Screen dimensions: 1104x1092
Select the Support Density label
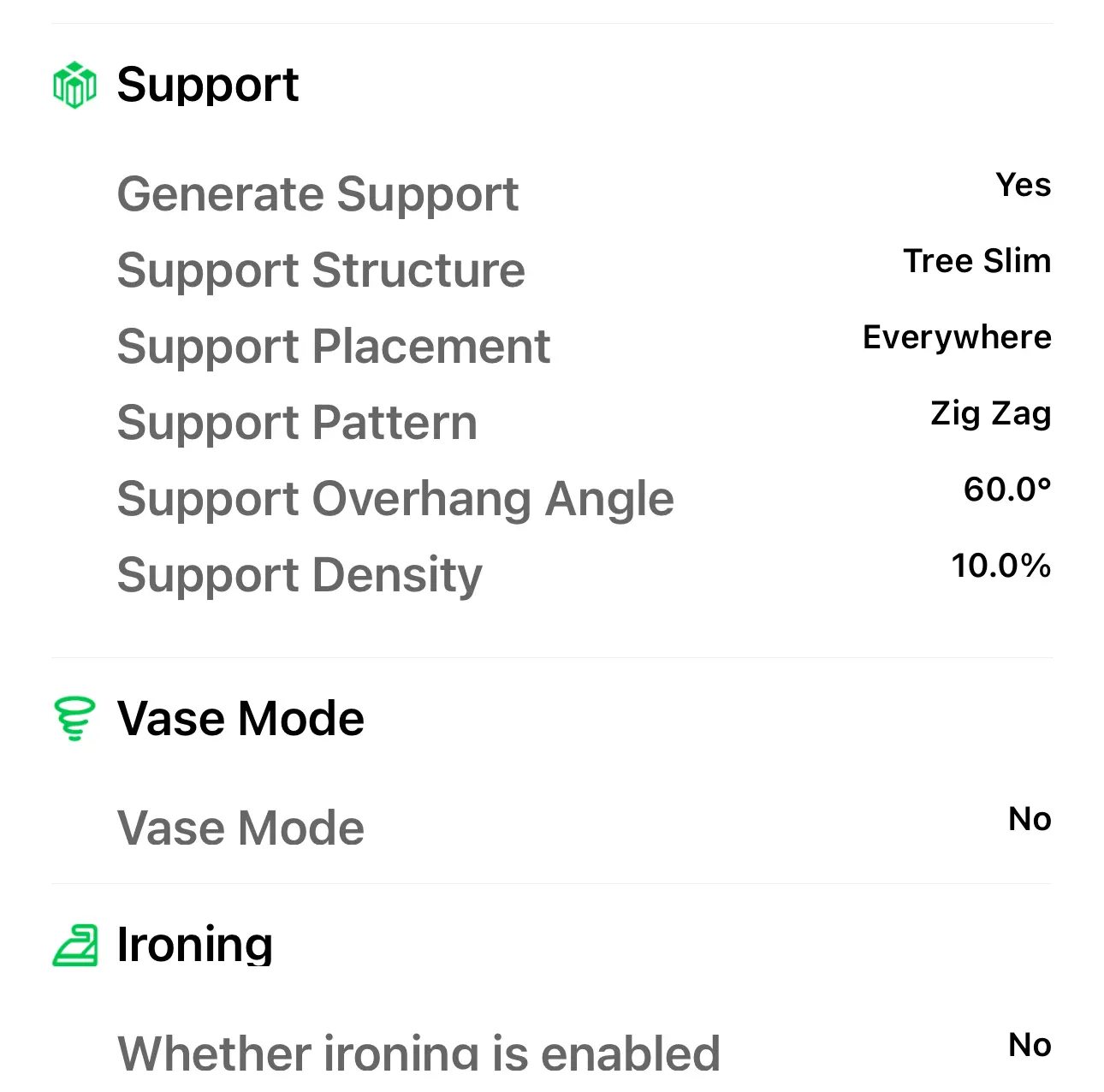[x=300, y=575]
